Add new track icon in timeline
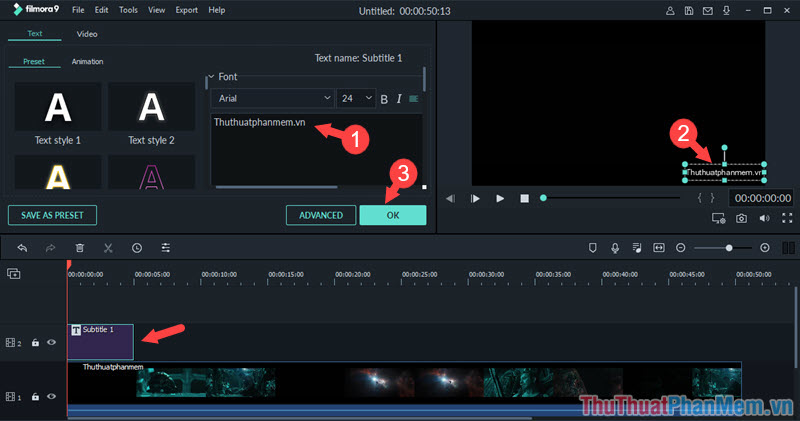800x421 pixels. (x=14, y=274)
